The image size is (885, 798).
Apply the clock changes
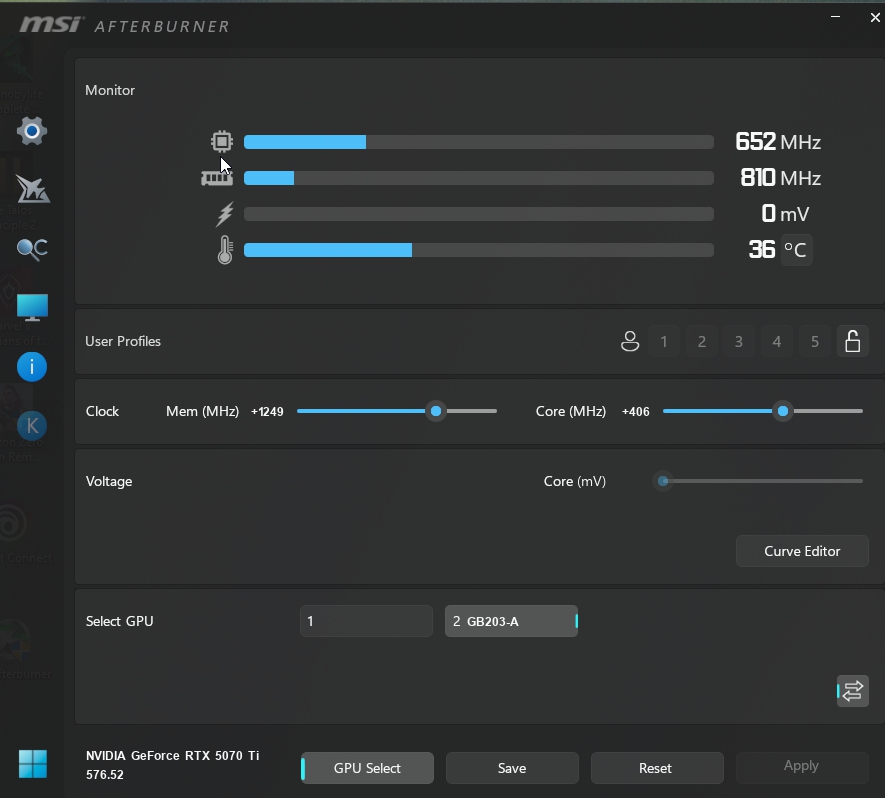[802, 766]
